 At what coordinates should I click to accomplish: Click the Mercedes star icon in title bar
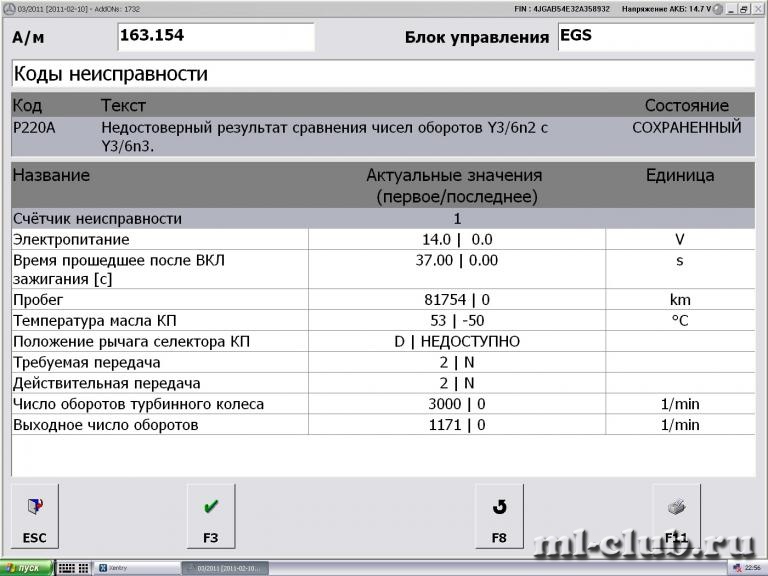tap(9, 8)
